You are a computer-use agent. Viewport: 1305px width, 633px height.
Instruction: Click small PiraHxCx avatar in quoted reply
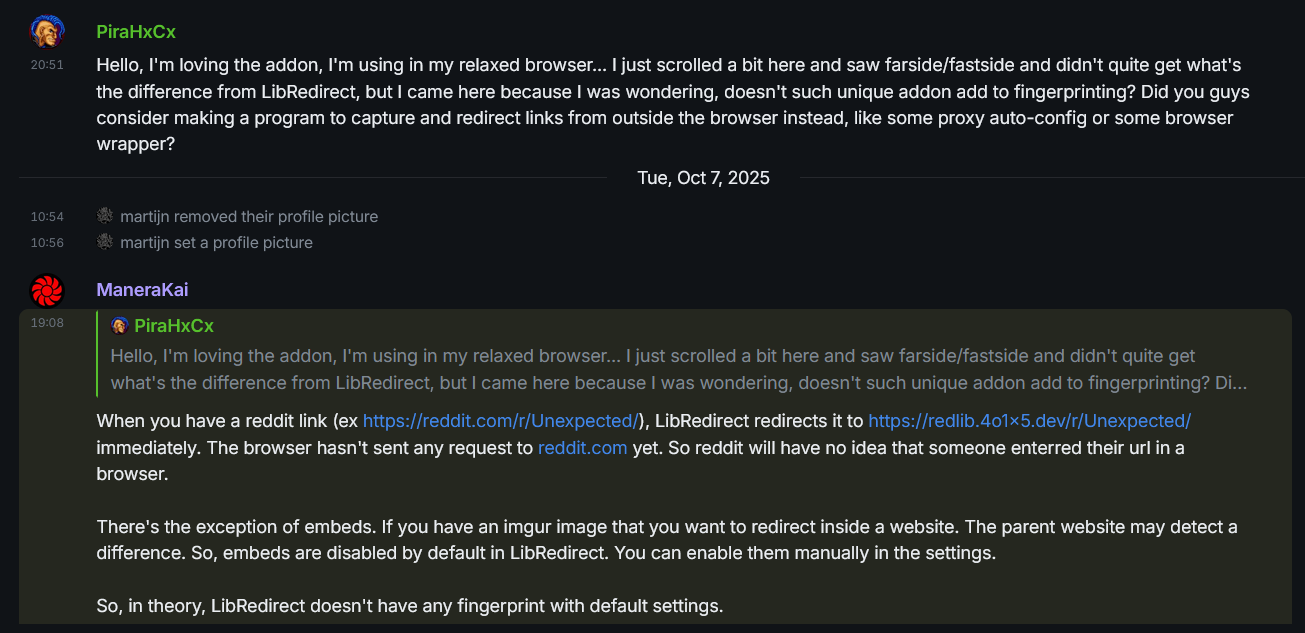point(119,326)
